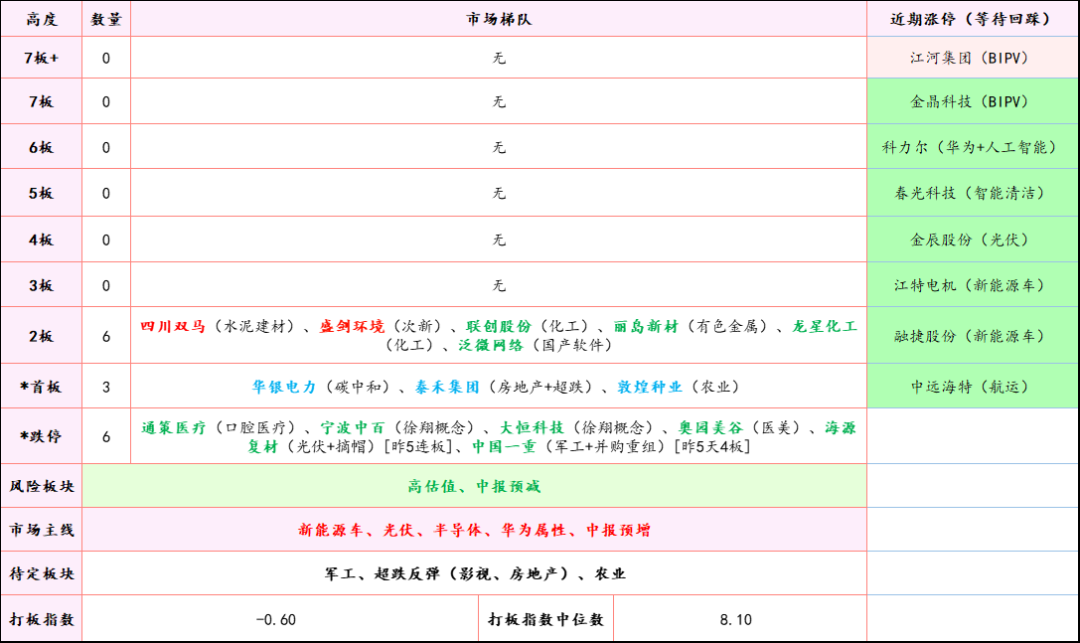Viewport: 1080px width, 643px height.
Task: Select the "无" cell in the 5板 row
Action: pos(499,193)
